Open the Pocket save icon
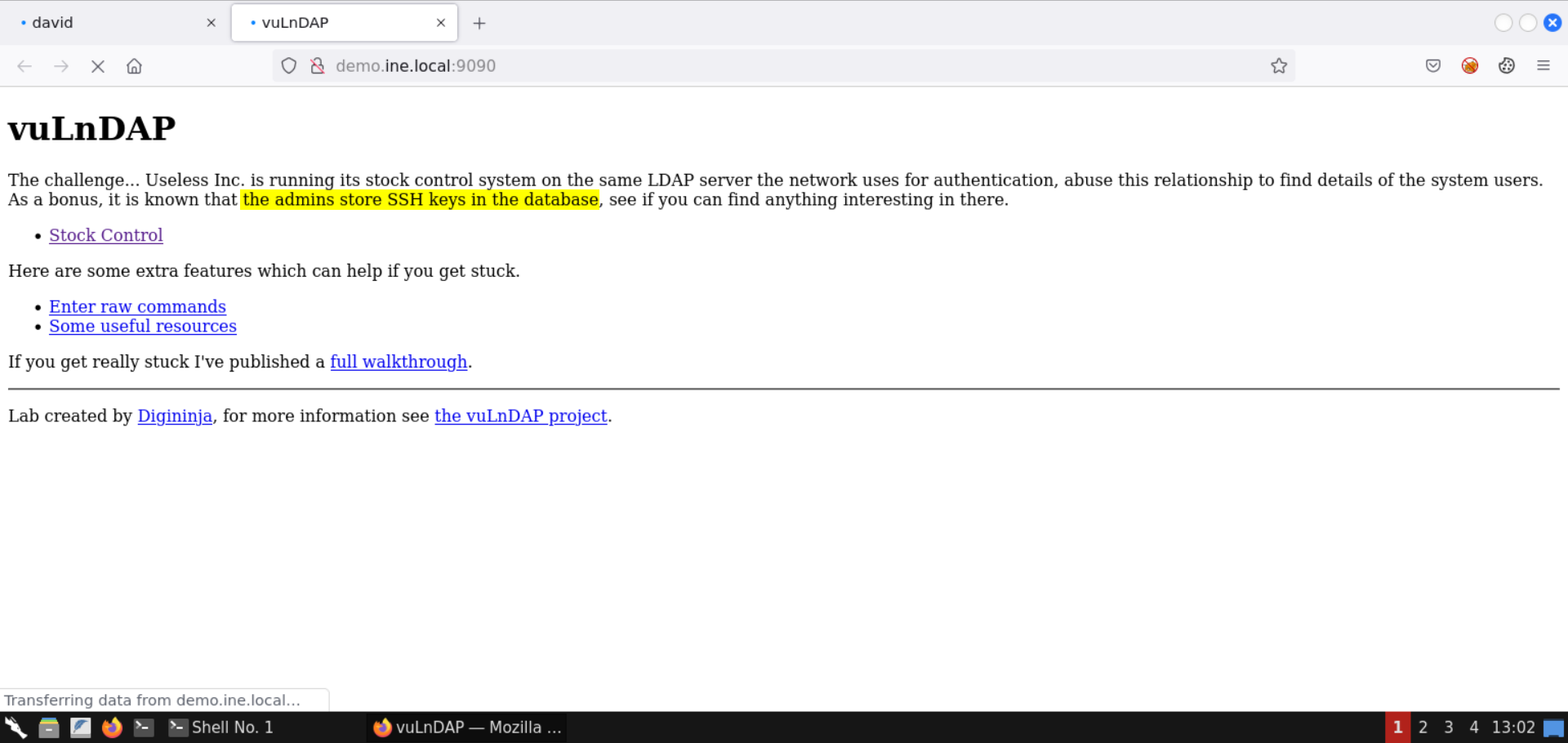 tap(1433, 66)
